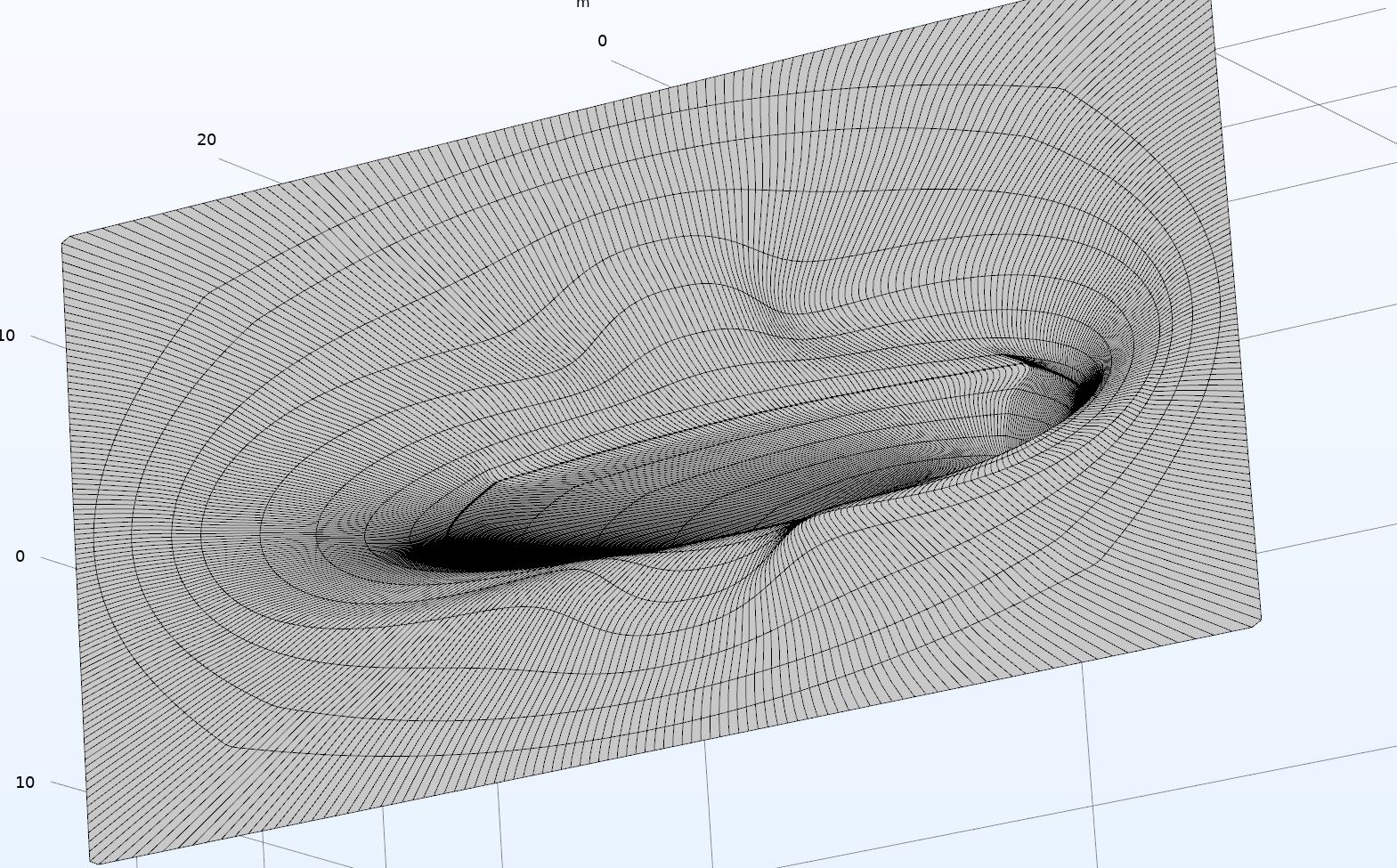Pick the upper-left corner of the mesh plate
1397x868 pixels.
tap(64, 241)
